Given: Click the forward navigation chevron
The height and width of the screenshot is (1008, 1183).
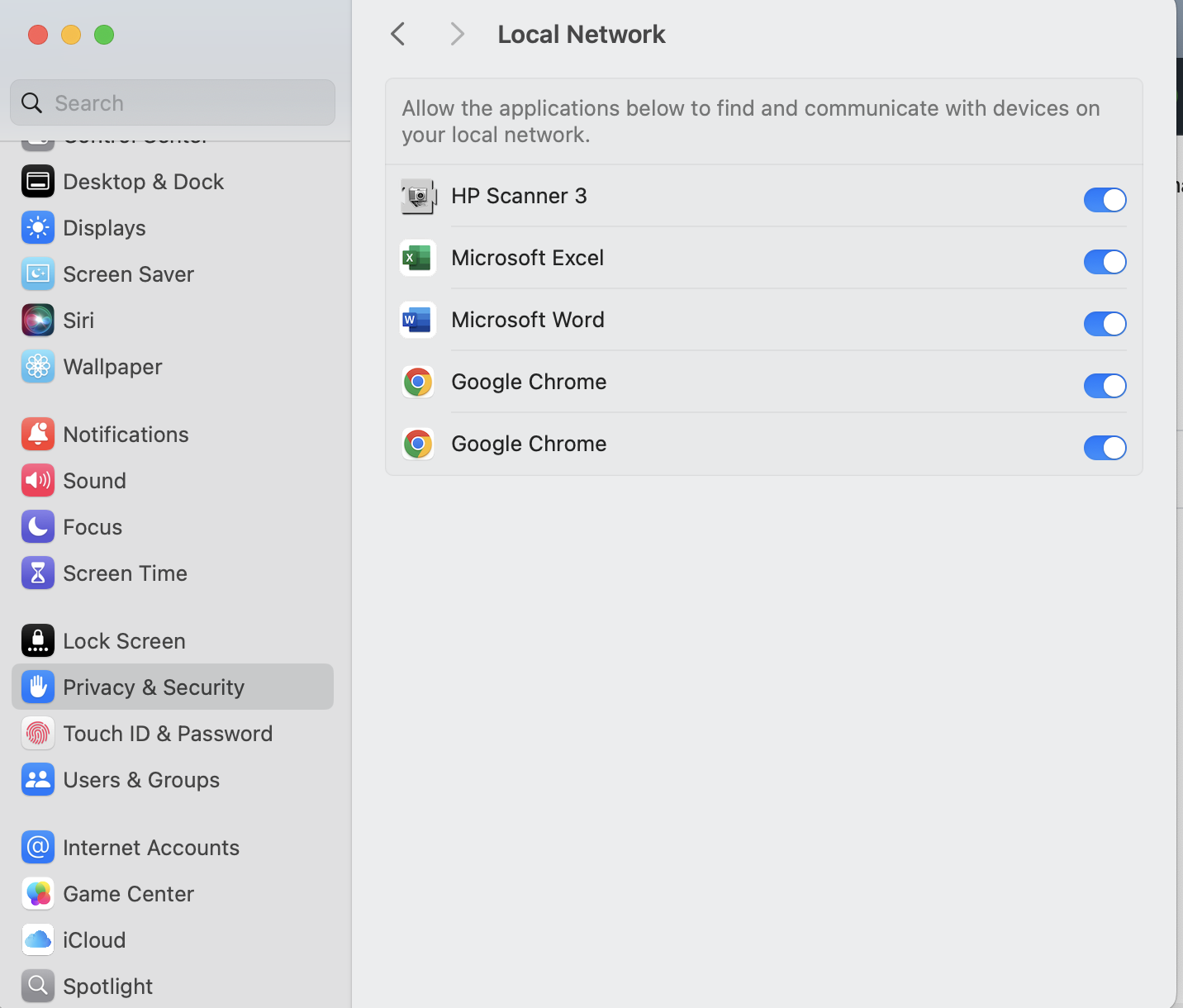Looking at the screenshot, I should click(457, 34).
